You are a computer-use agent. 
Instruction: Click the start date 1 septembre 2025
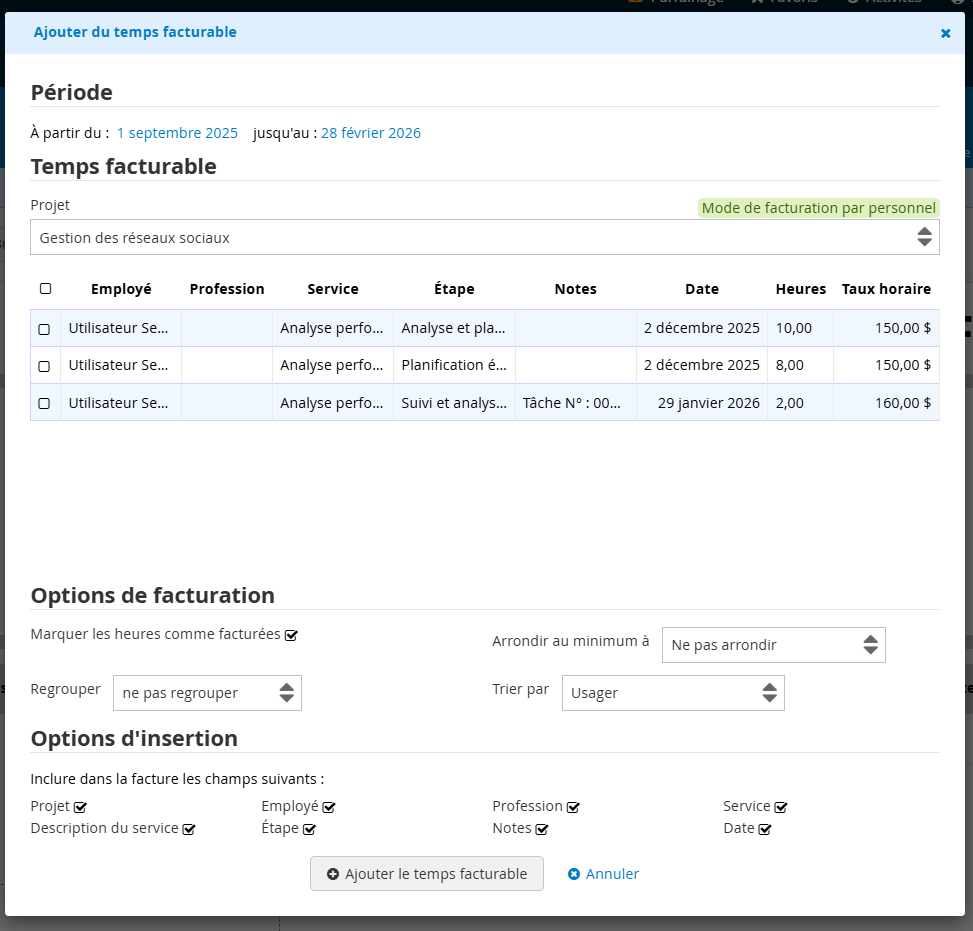click(x=177, y=133)
